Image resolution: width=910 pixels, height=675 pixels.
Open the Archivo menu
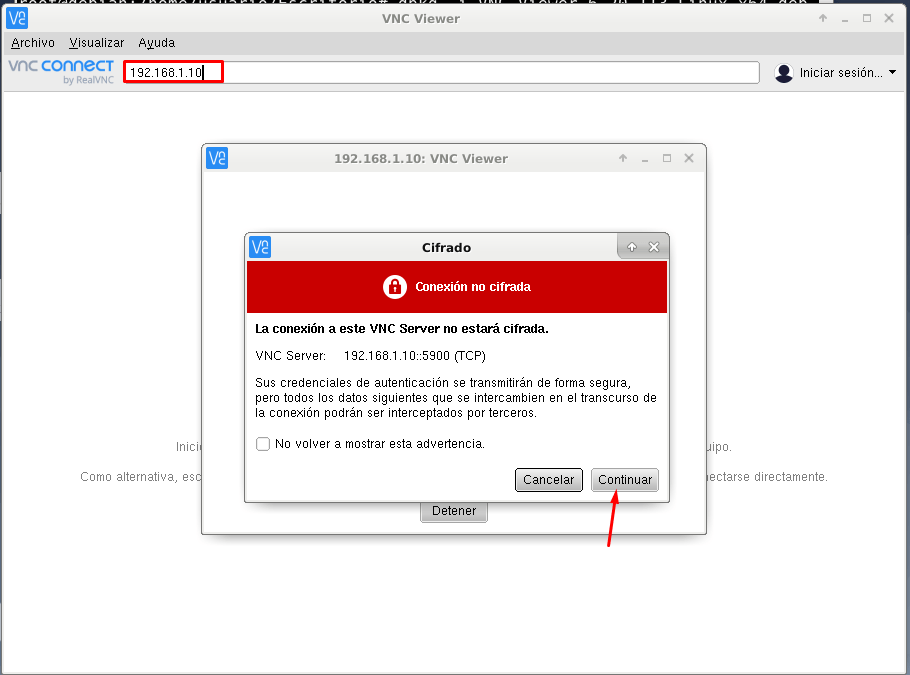(33, 43)
